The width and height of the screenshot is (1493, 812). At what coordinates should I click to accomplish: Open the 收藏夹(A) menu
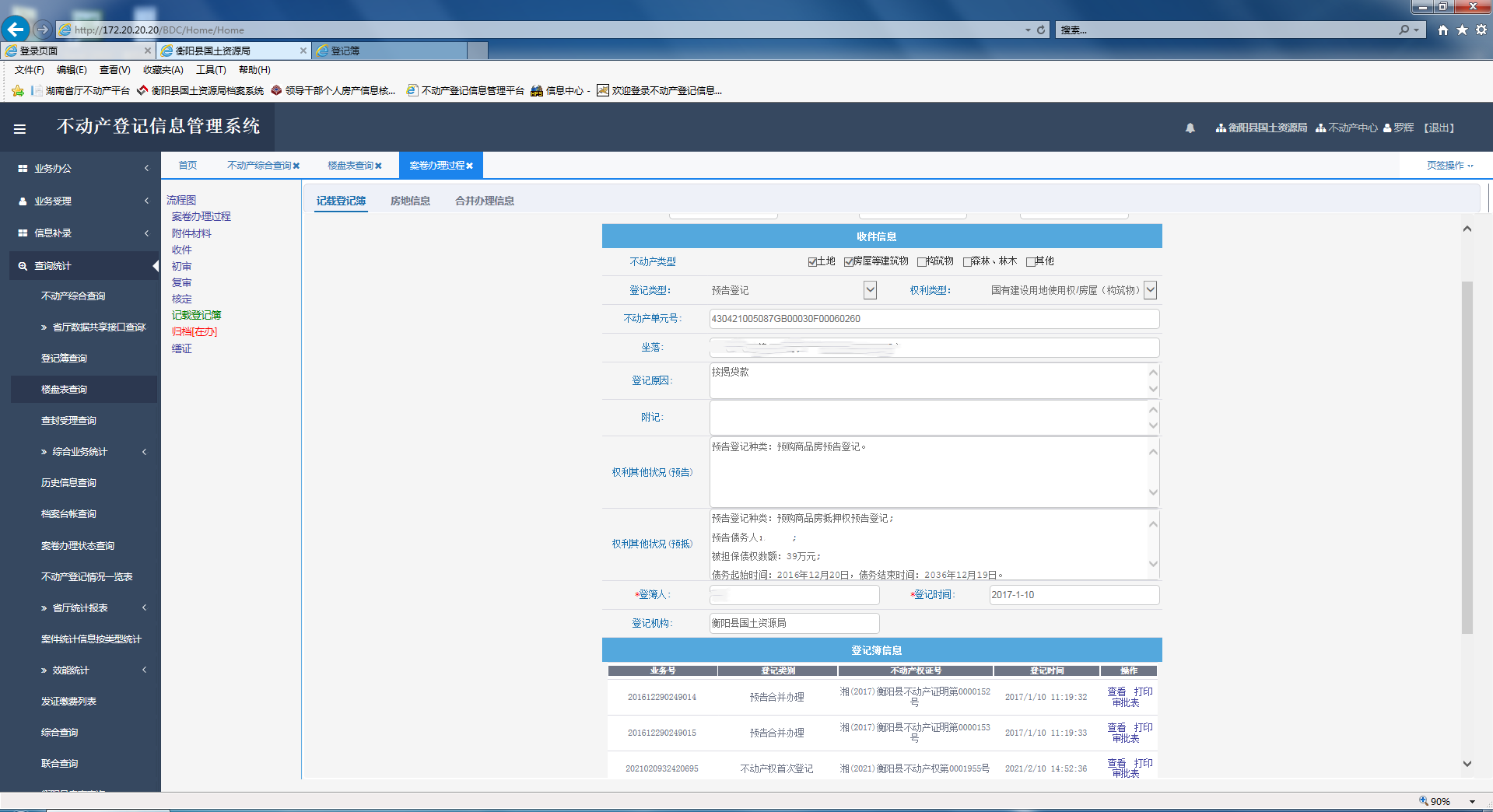click(x=163, y=70)
